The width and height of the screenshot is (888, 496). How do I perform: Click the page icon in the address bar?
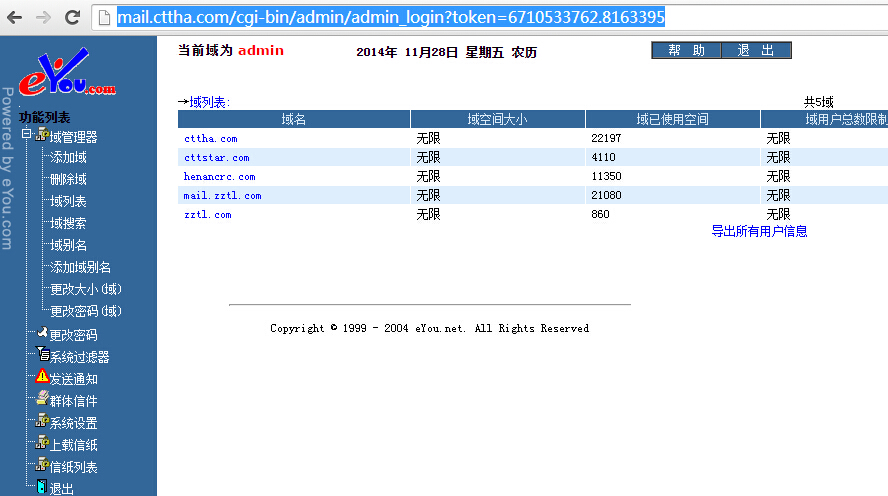click(x=104, y=18)
